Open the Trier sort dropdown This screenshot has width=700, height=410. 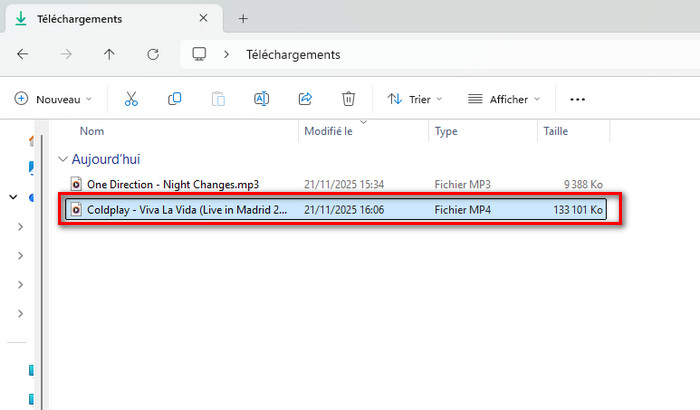click(x=415, y=99)
